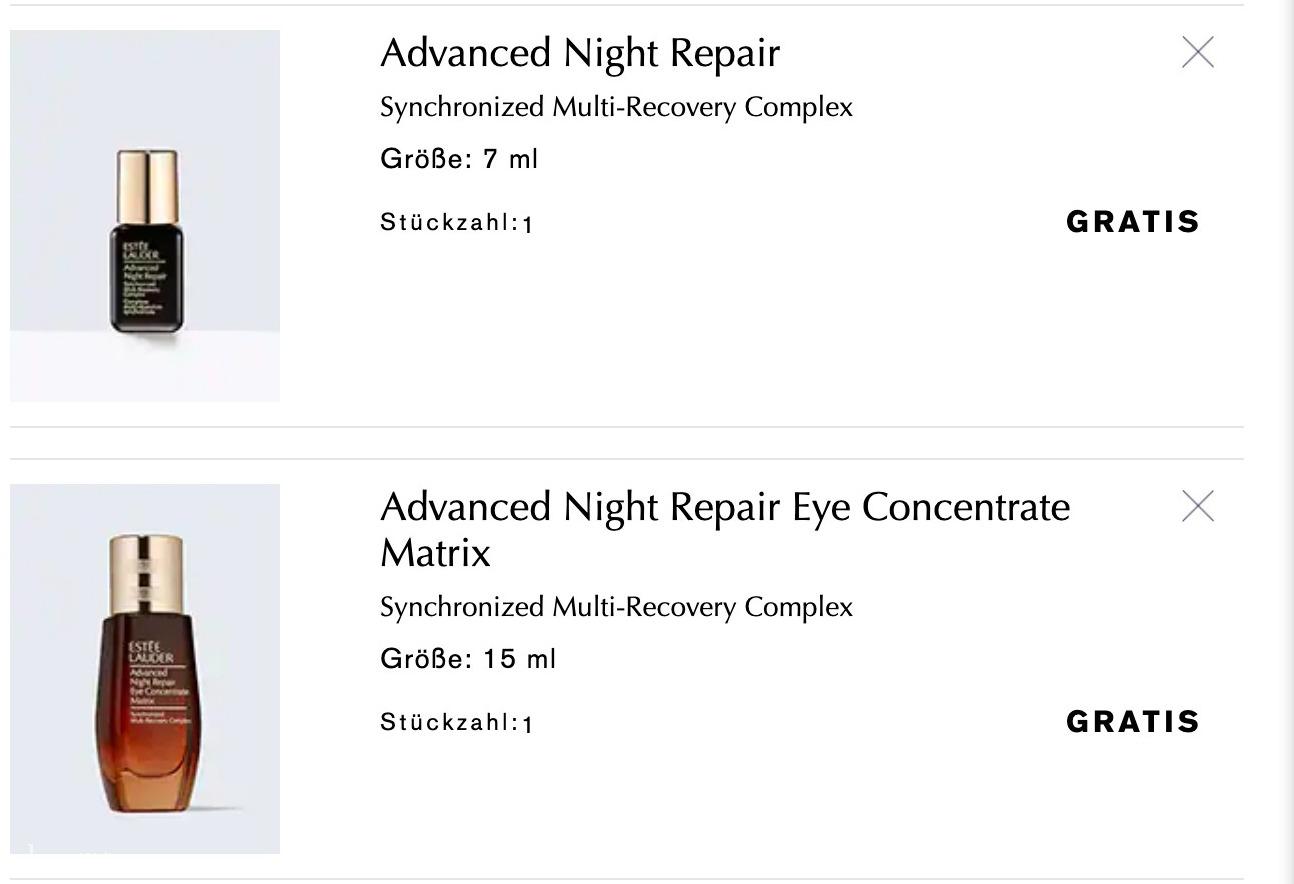Open the amber Eye Concentrate Matrix bottle thumbnail

[x=145, y=669]
